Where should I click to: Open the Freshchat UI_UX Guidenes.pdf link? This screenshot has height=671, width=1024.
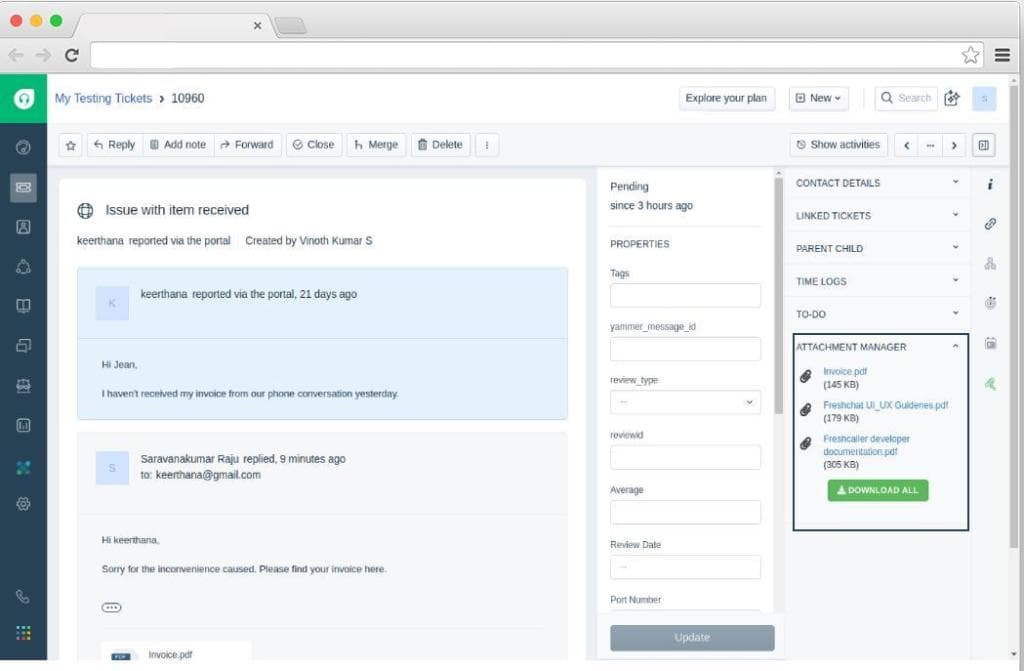click(x=885, y=405)
